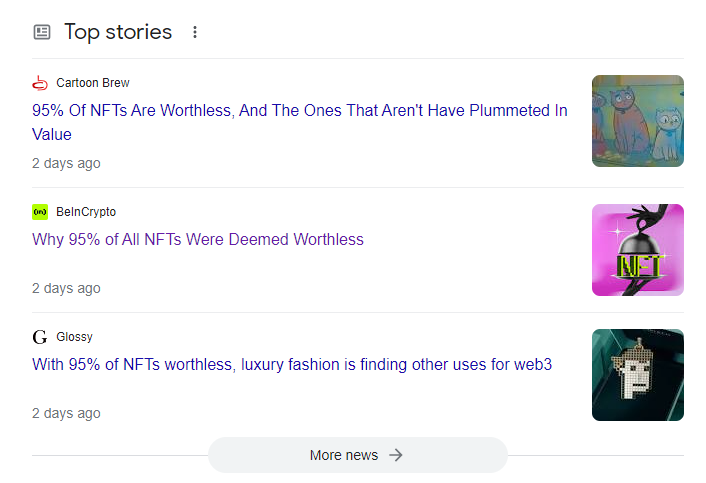Open the luxury fashion web3 article link
Screen dimensions: 706x483
[x=292, y=364]
